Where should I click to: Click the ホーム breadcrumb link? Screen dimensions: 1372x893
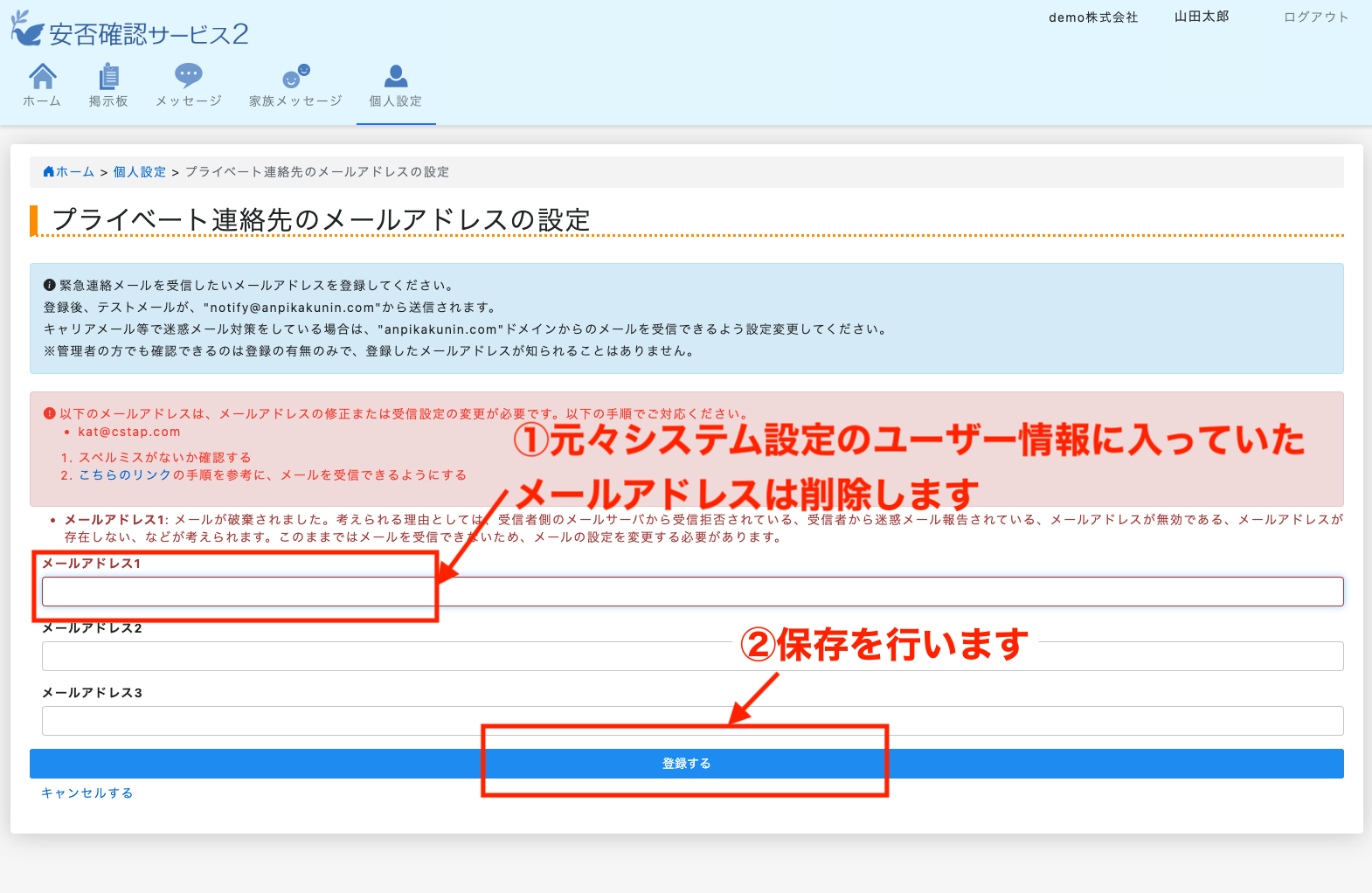[75, 172]
